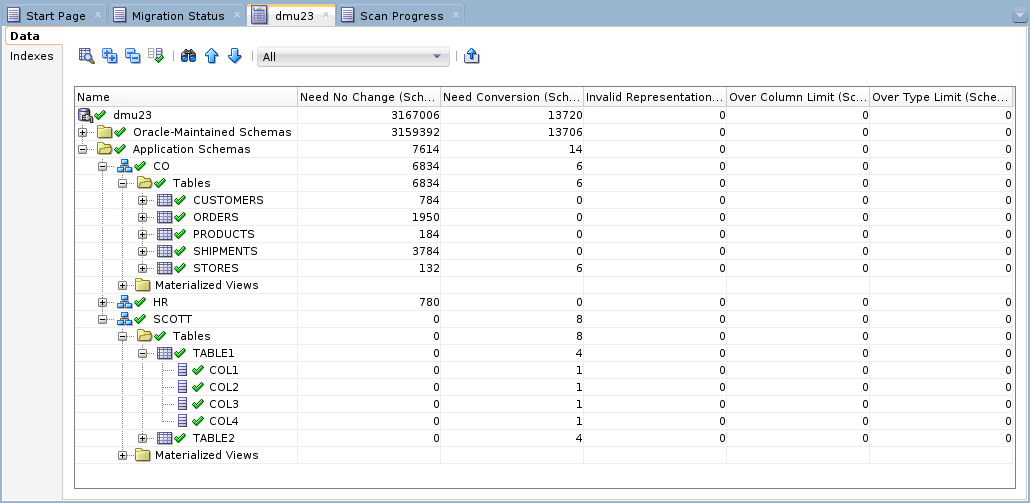Click the SCOTT schema icon
The height and width of the screenshot is (503, 1030).
(124, 319)
